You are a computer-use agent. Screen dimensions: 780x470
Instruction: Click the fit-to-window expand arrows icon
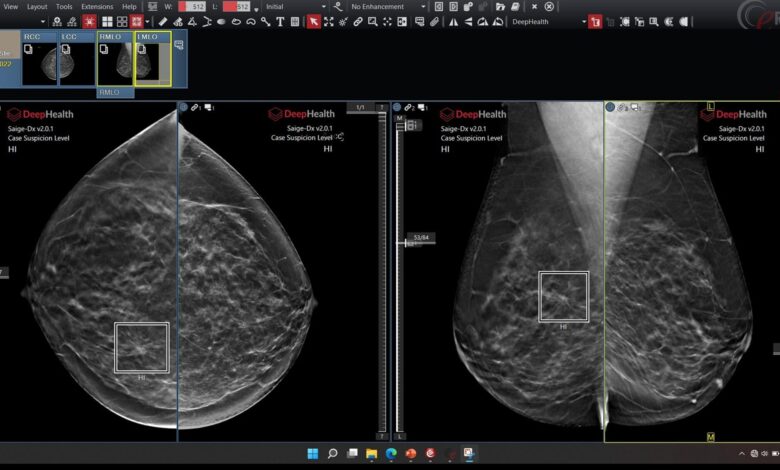(328, 21)
